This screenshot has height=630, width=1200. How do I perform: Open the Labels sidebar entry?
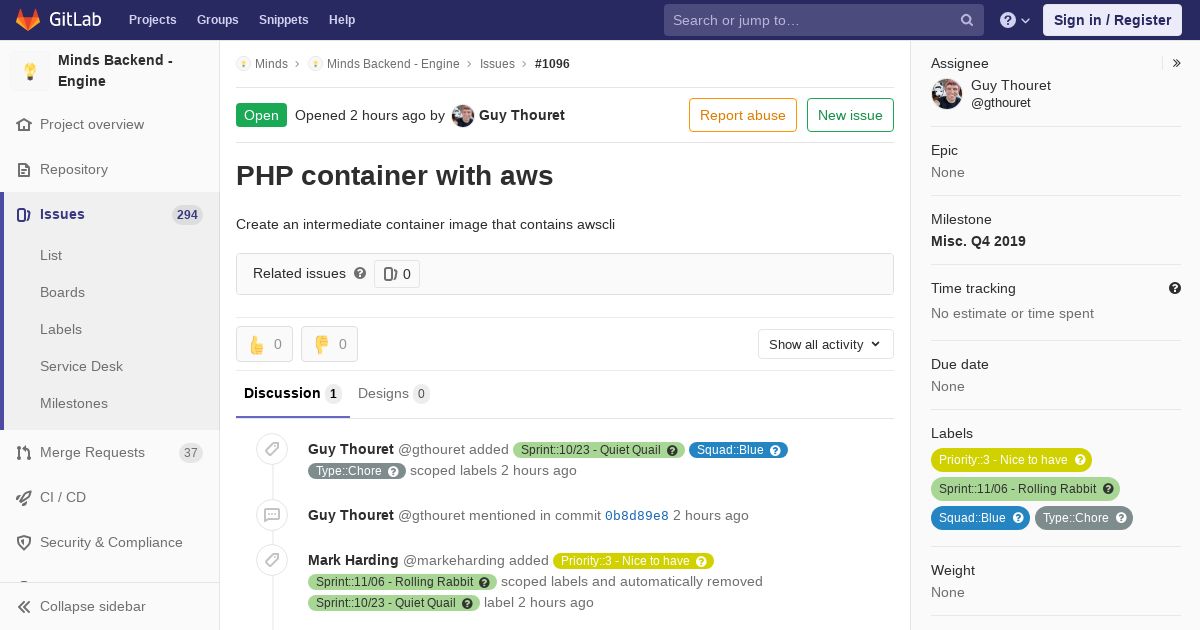[61, 330]
